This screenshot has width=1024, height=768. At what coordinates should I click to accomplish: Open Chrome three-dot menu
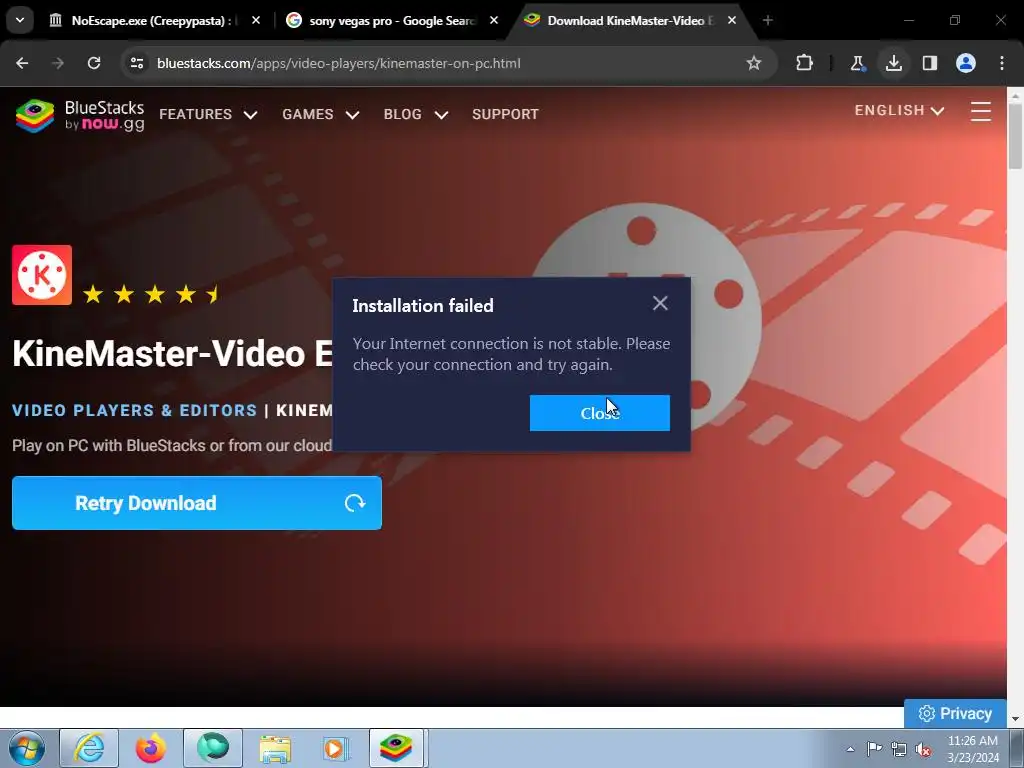coord(1002,63)
